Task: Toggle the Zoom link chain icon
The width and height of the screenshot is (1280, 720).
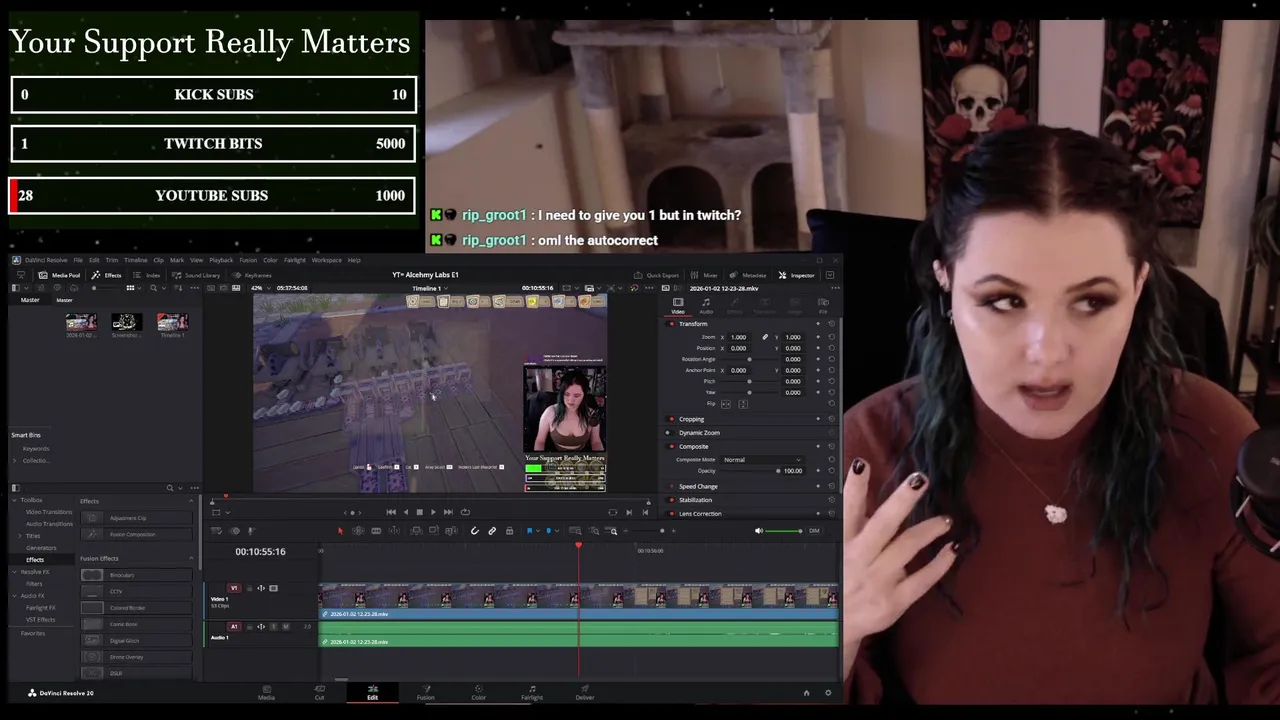Action: (x=765, y=337)
